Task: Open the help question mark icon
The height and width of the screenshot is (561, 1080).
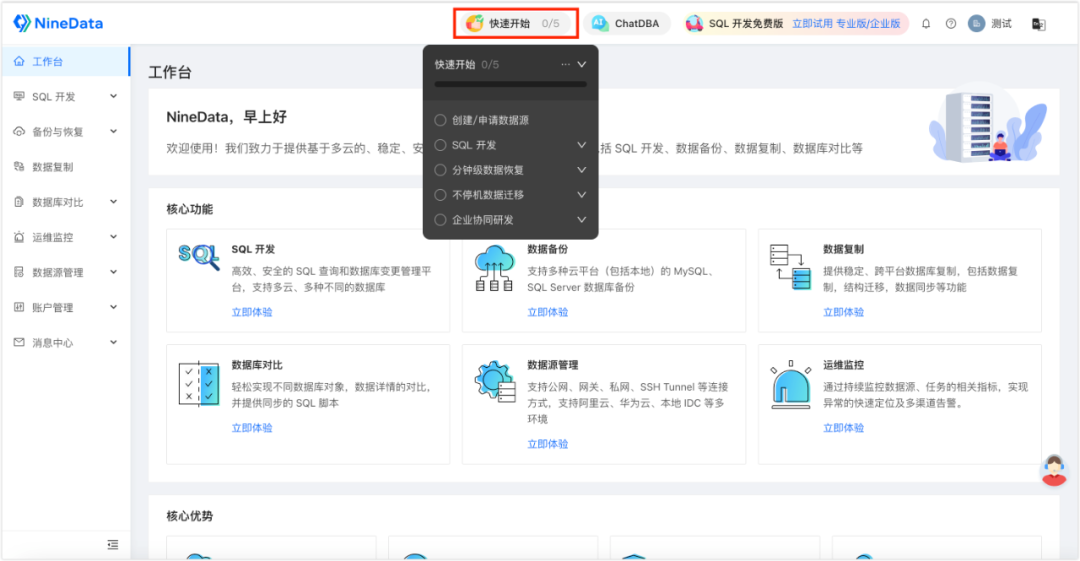Action: tap(951, 23)
